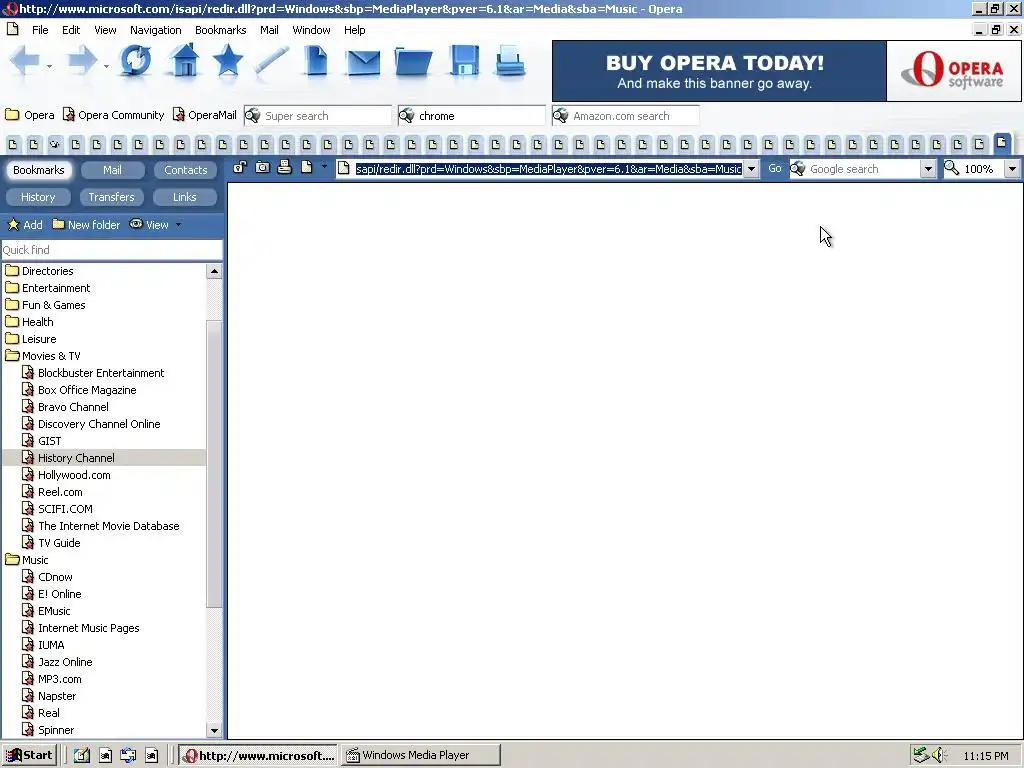This screenshot has height=768, width=1024.
Task: Open file with blue folder icon
Action: coord(413,63)
